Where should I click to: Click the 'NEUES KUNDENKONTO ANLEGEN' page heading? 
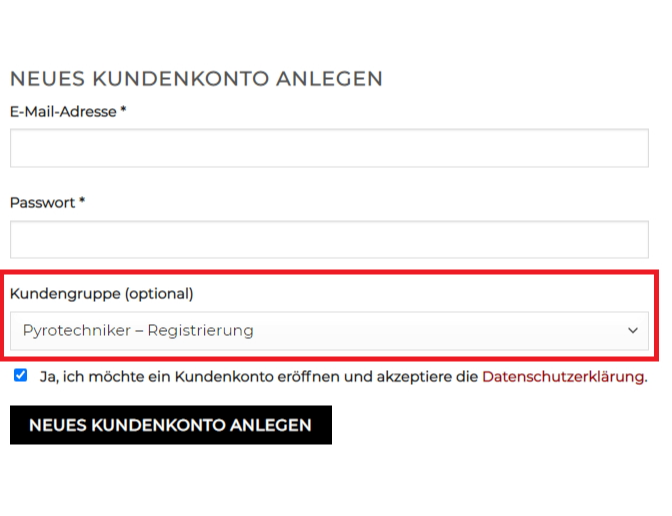point(196,79)
